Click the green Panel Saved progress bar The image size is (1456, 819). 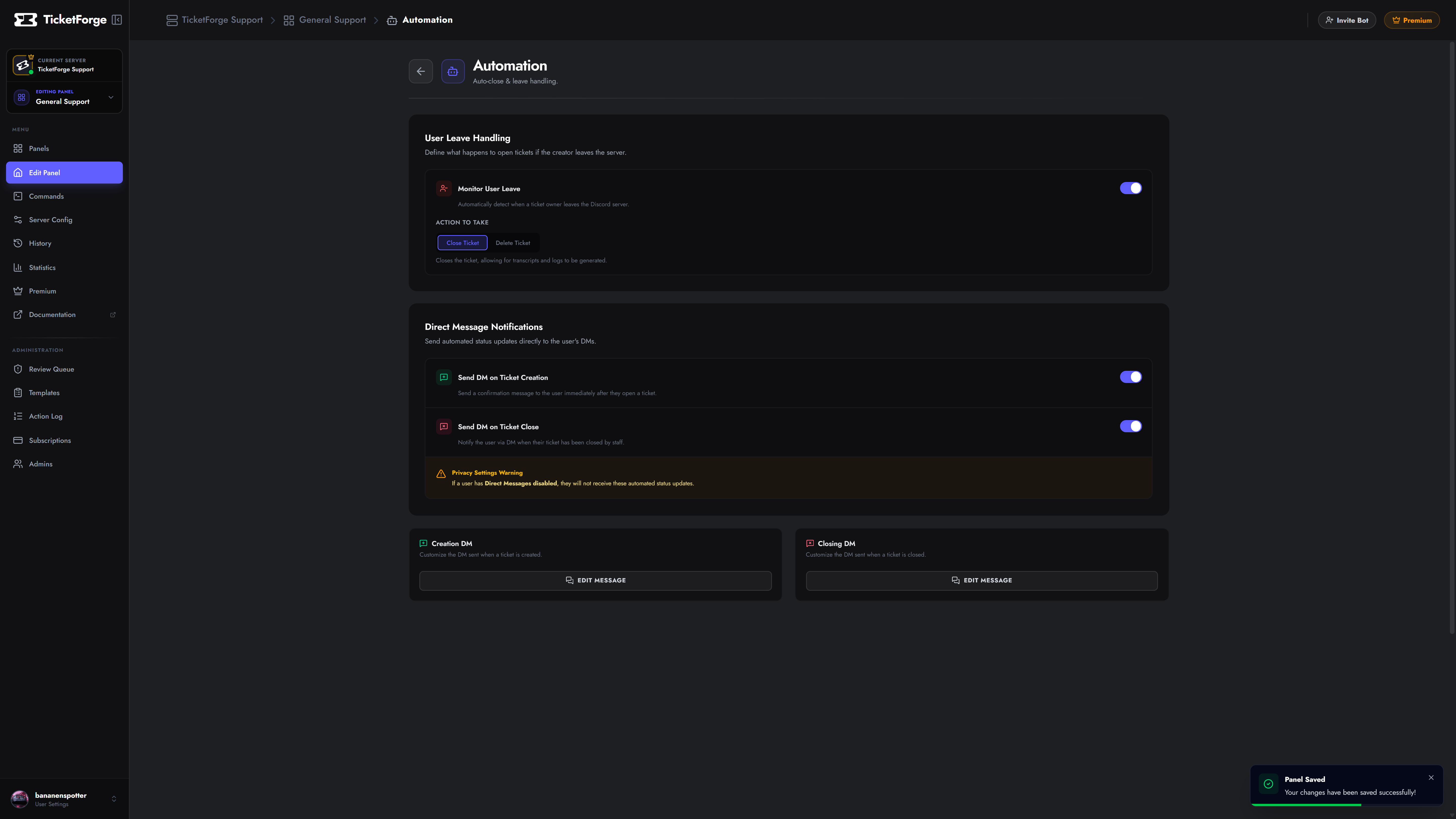pyautogui.click(x=1306, y=804)
